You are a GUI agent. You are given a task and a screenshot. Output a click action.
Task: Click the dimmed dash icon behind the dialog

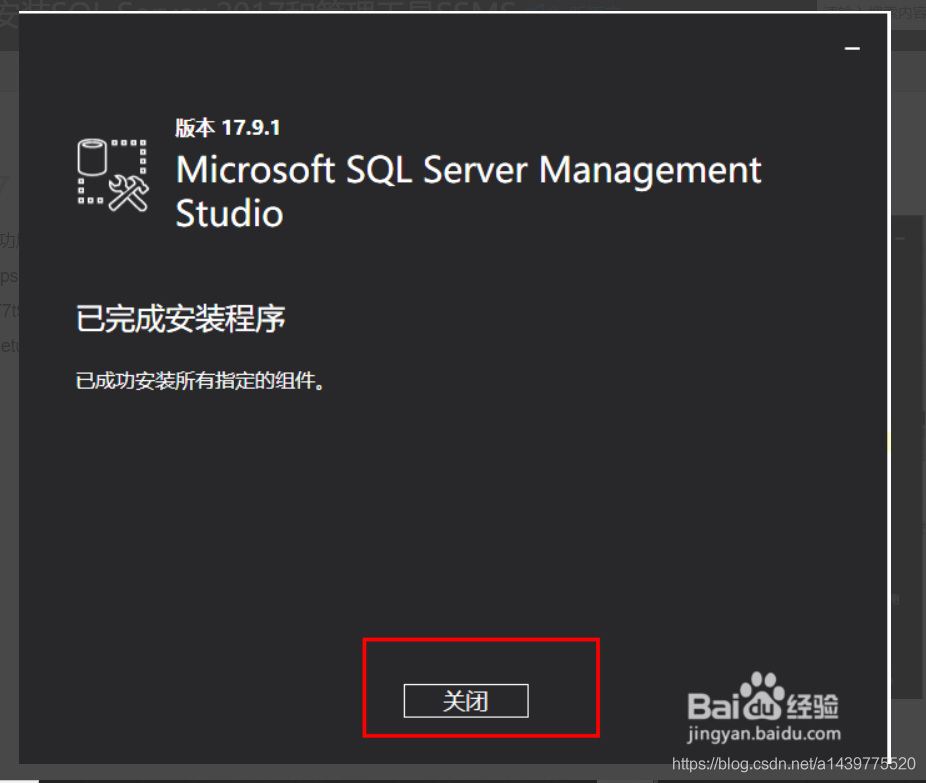[900, 239]
